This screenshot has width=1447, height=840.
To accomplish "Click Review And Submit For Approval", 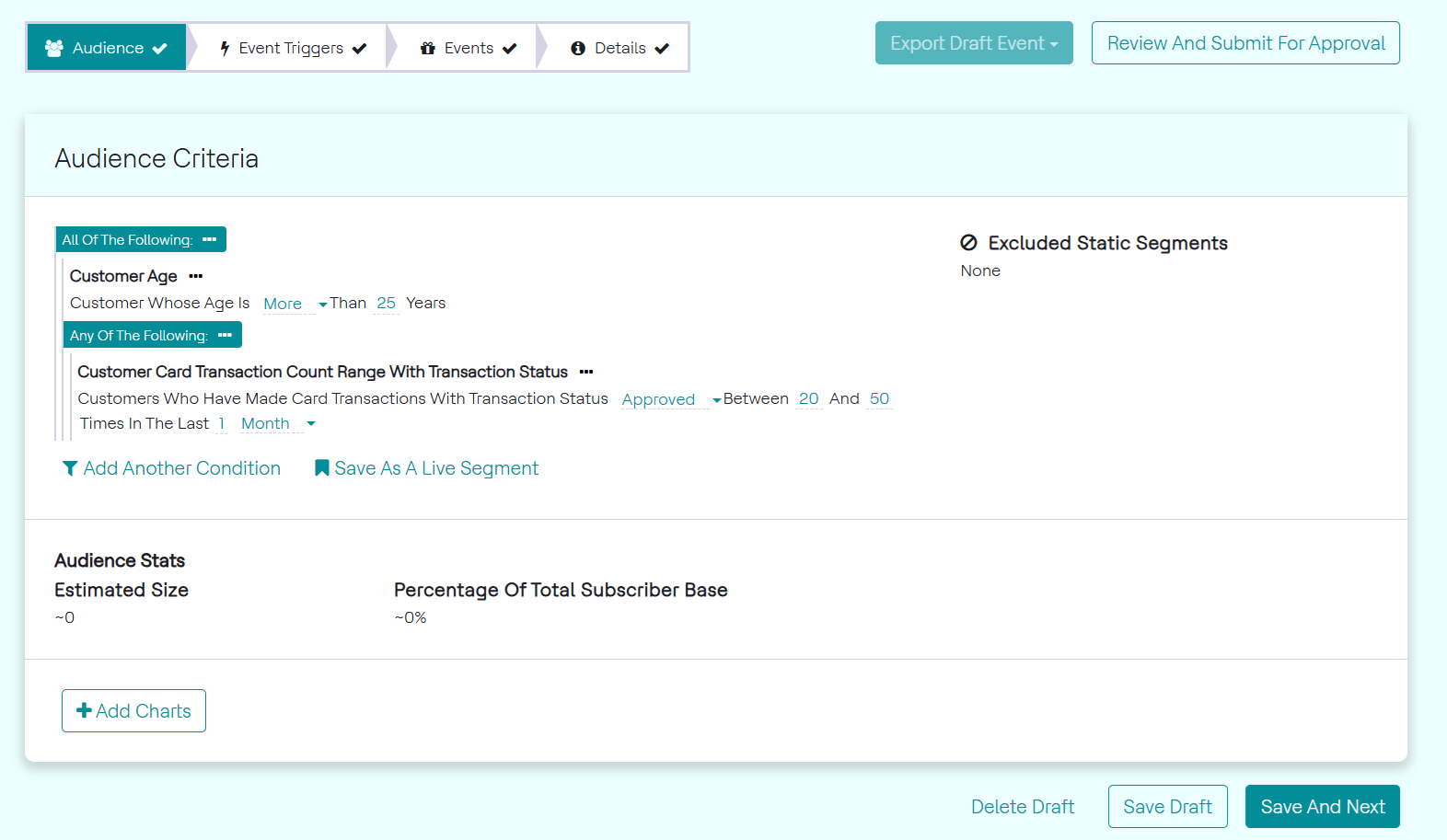I will pos(1245,43).
